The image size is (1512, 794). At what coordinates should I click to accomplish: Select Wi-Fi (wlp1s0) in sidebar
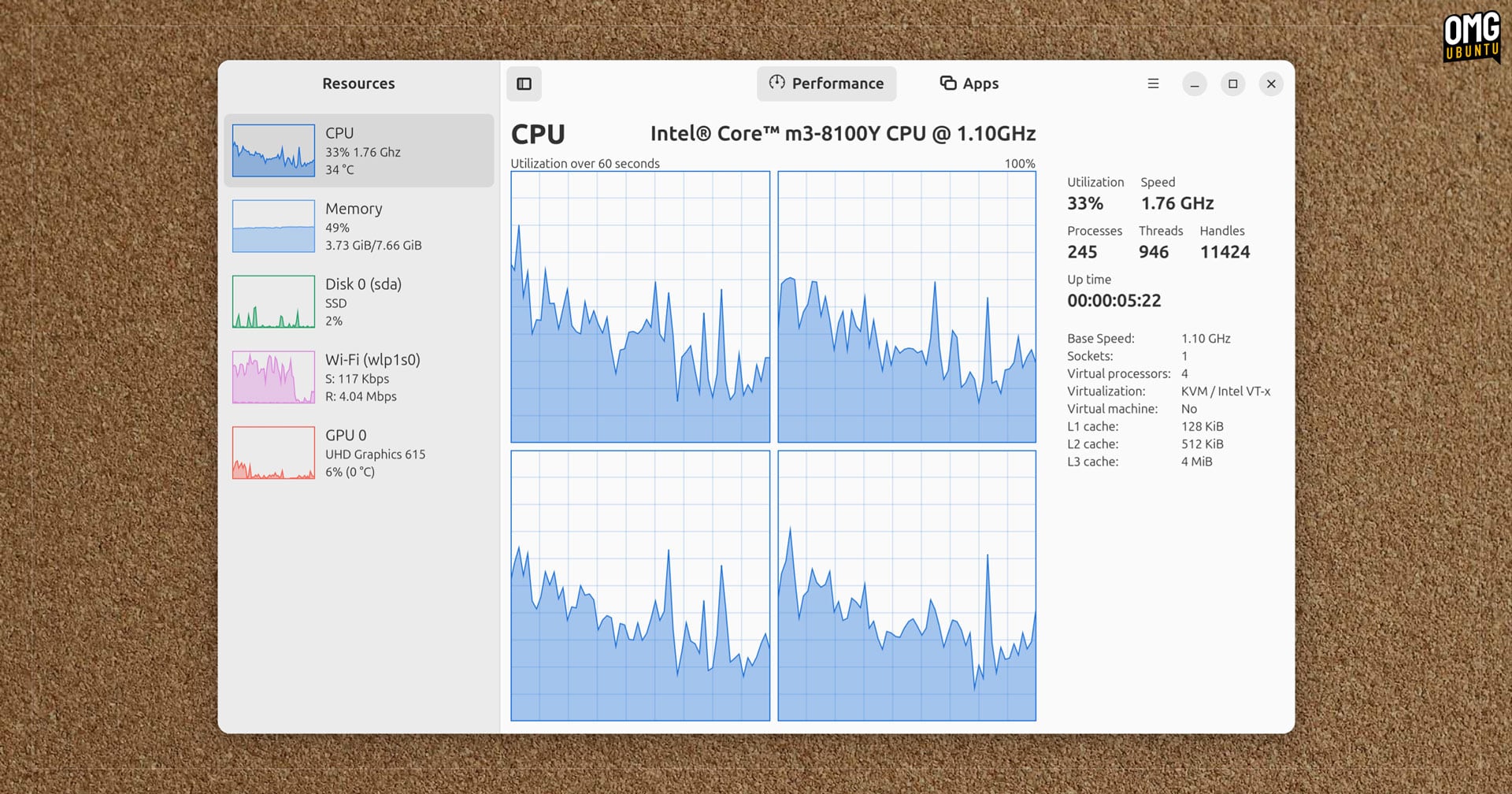click(359, 377)
